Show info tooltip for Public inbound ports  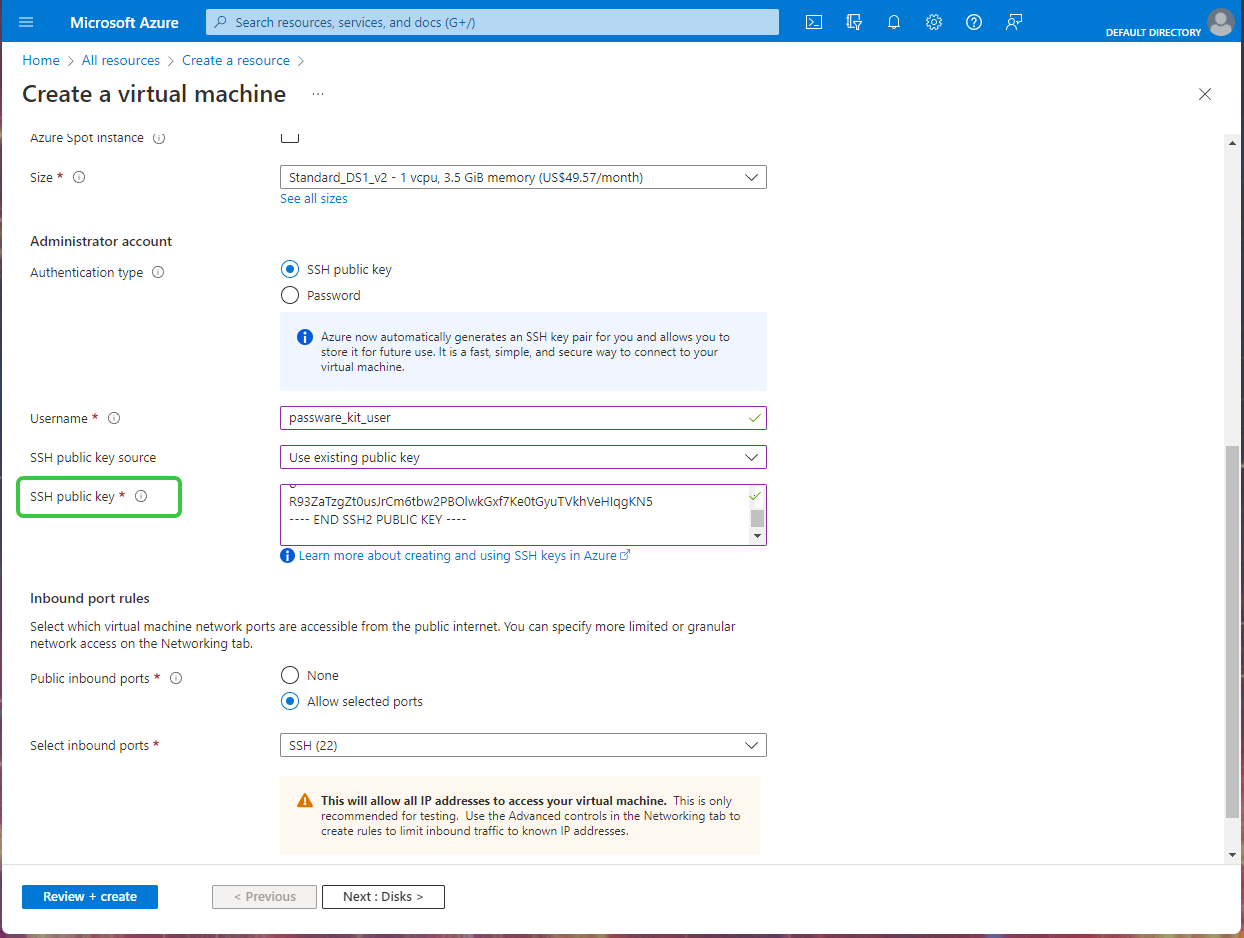[x=176, y=678]
